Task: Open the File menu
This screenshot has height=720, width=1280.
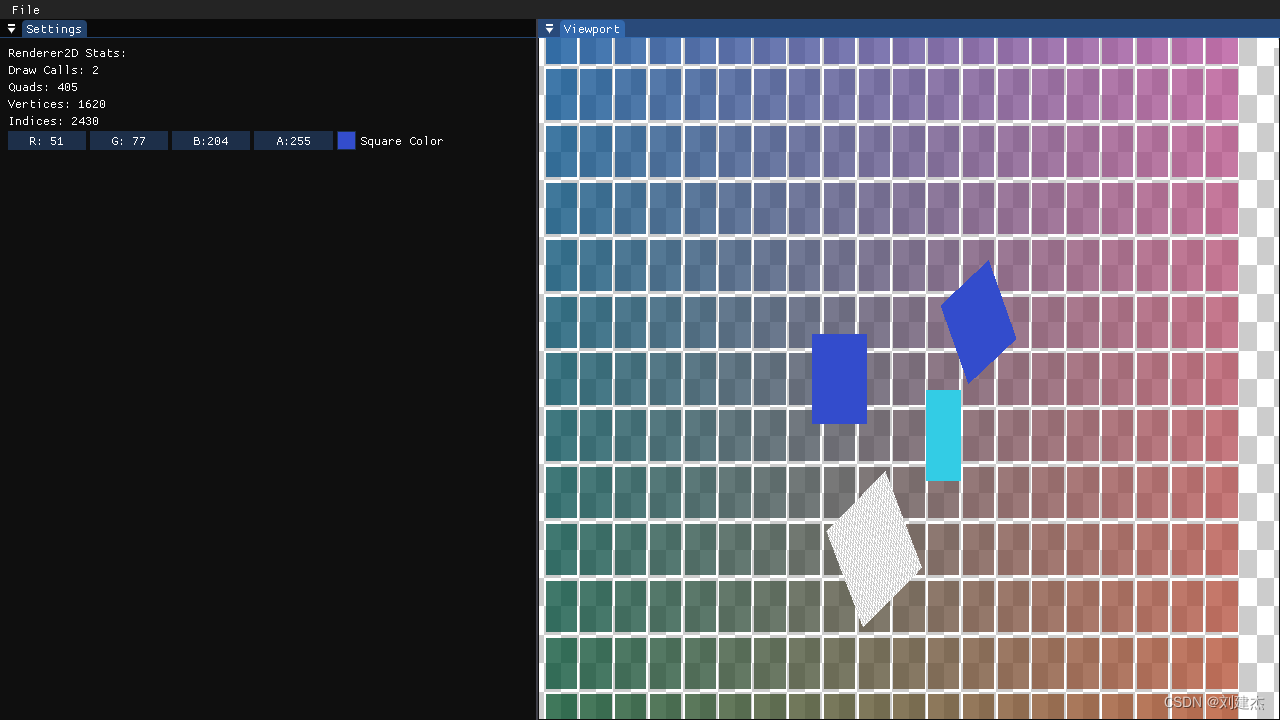Action: click(26, 10)
